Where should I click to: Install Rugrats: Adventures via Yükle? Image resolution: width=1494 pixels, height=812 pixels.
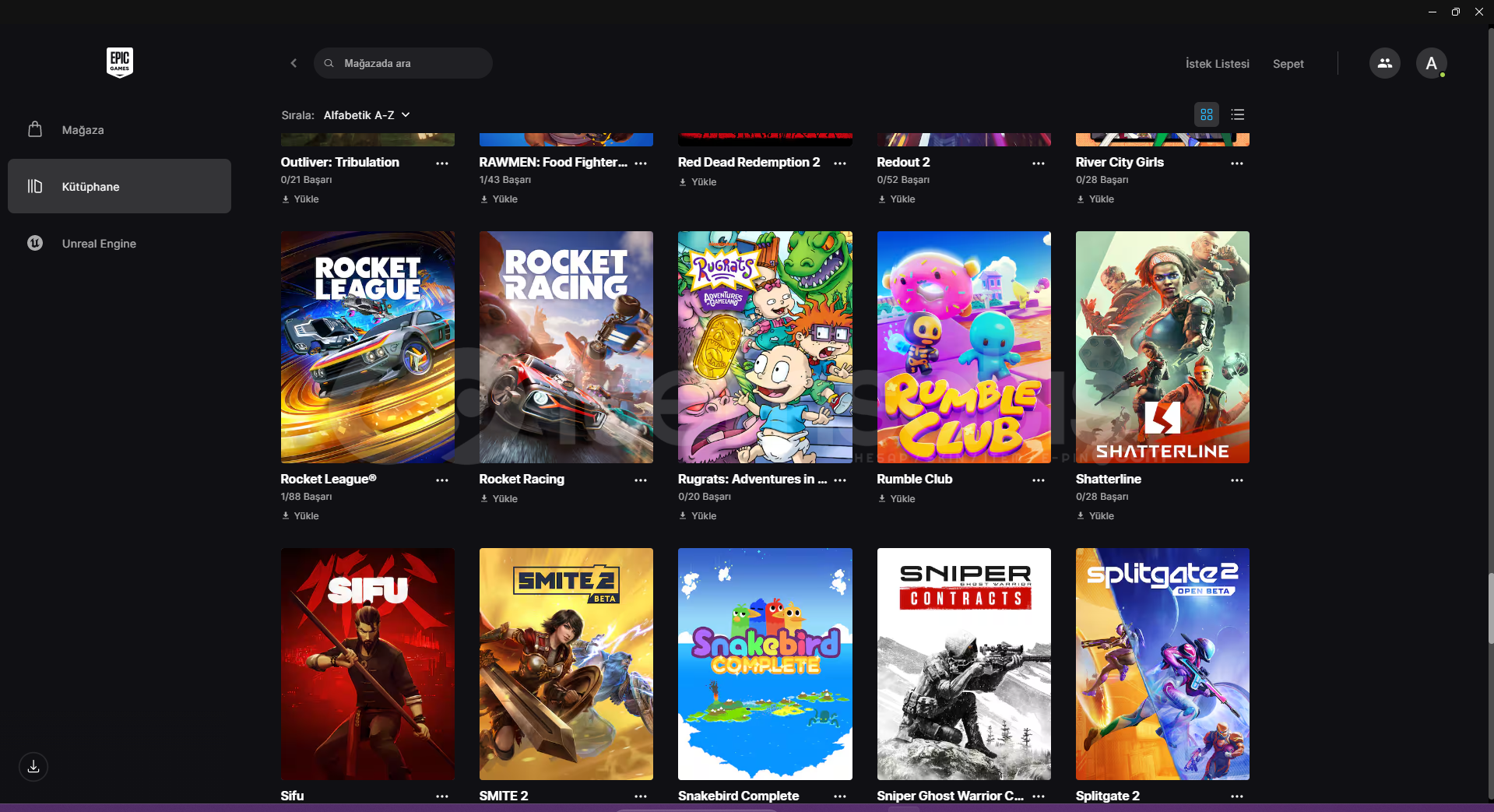(698, 516)
